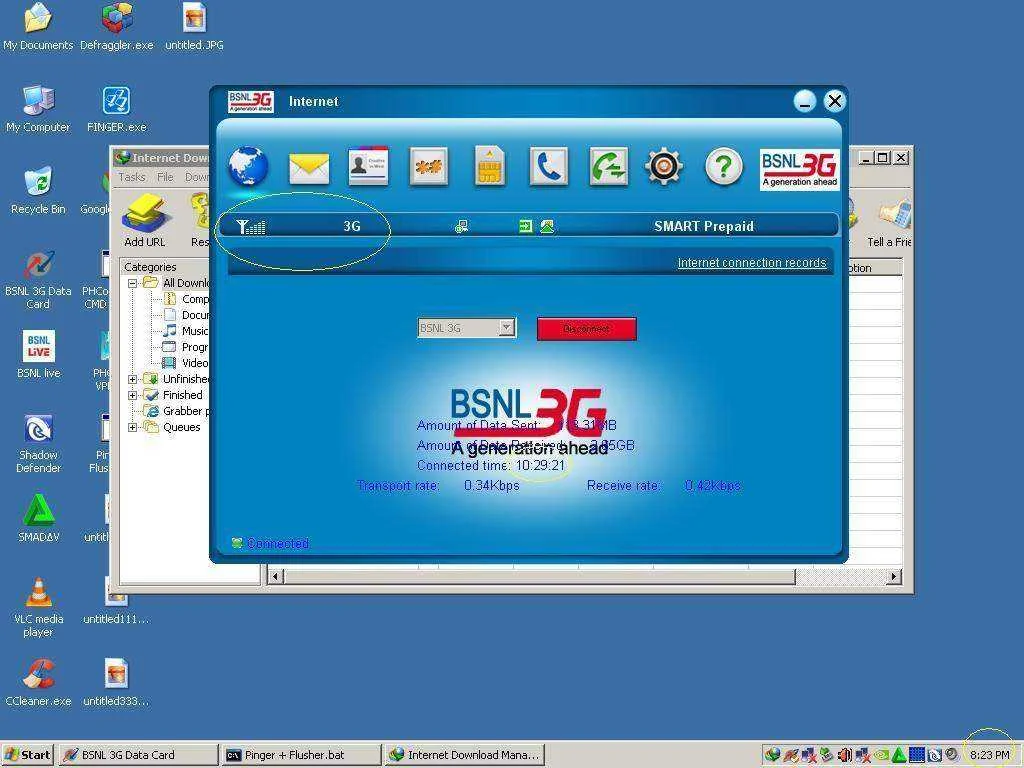Click the Add URL icon in download manager
Screen dimensions: 1024x768
[145, 221]
